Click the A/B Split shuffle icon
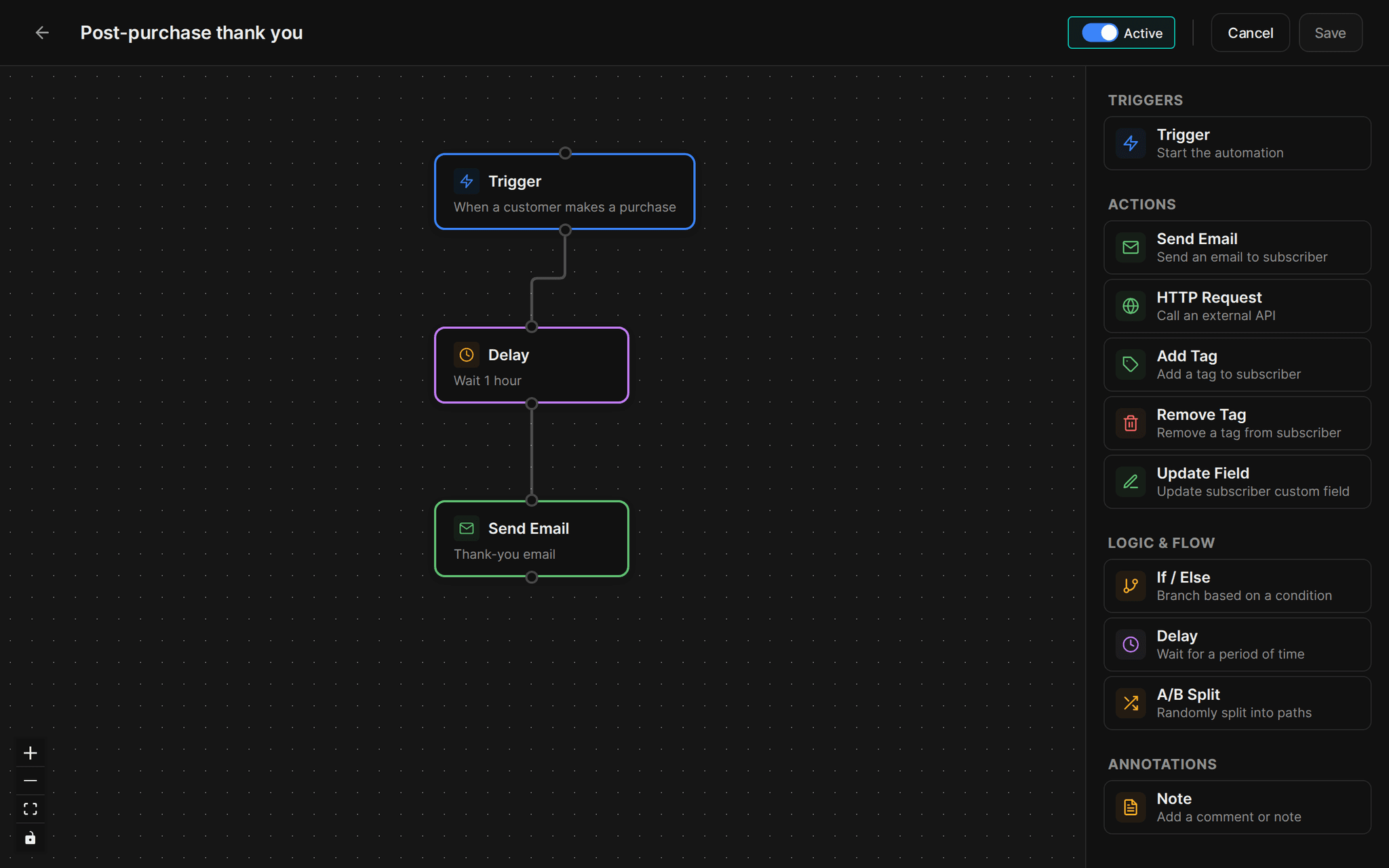Screen dimensions: 1389x868 pyautogui.click(x=1131, y=703)
